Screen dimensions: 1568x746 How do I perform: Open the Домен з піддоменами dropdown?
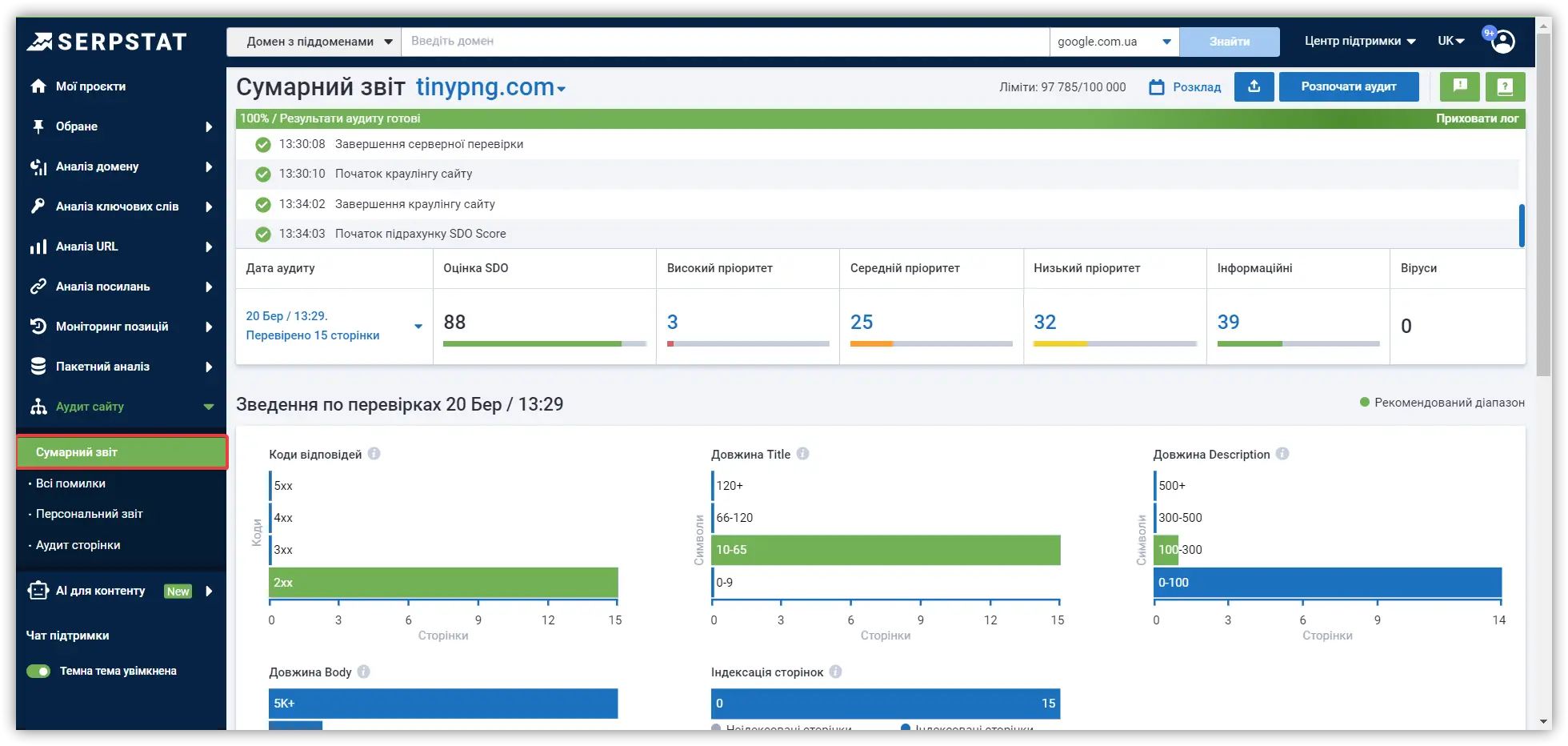click(x=314, y=42)
